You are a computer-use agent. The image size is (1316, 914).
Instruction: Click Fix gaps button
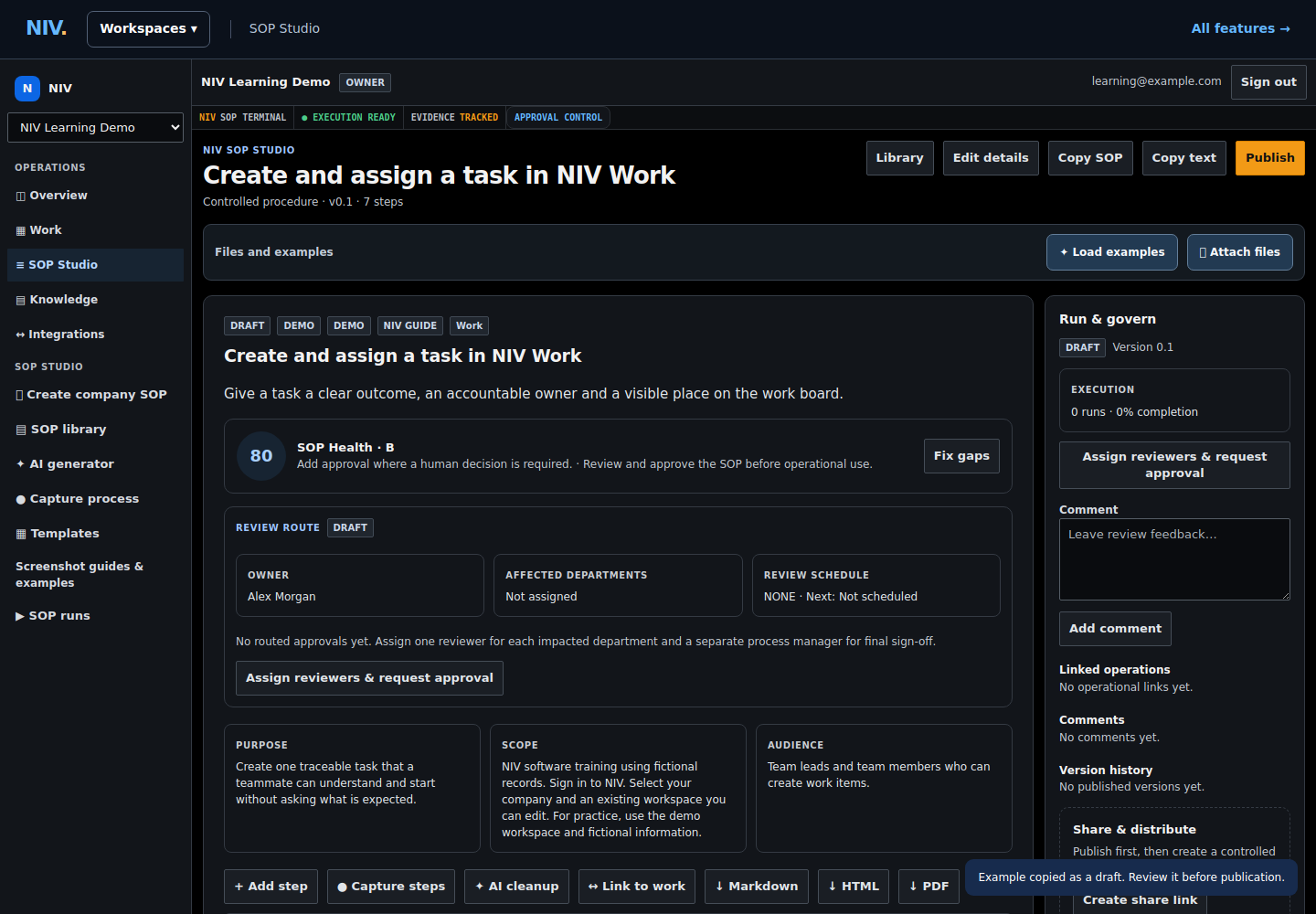(961, 456)
